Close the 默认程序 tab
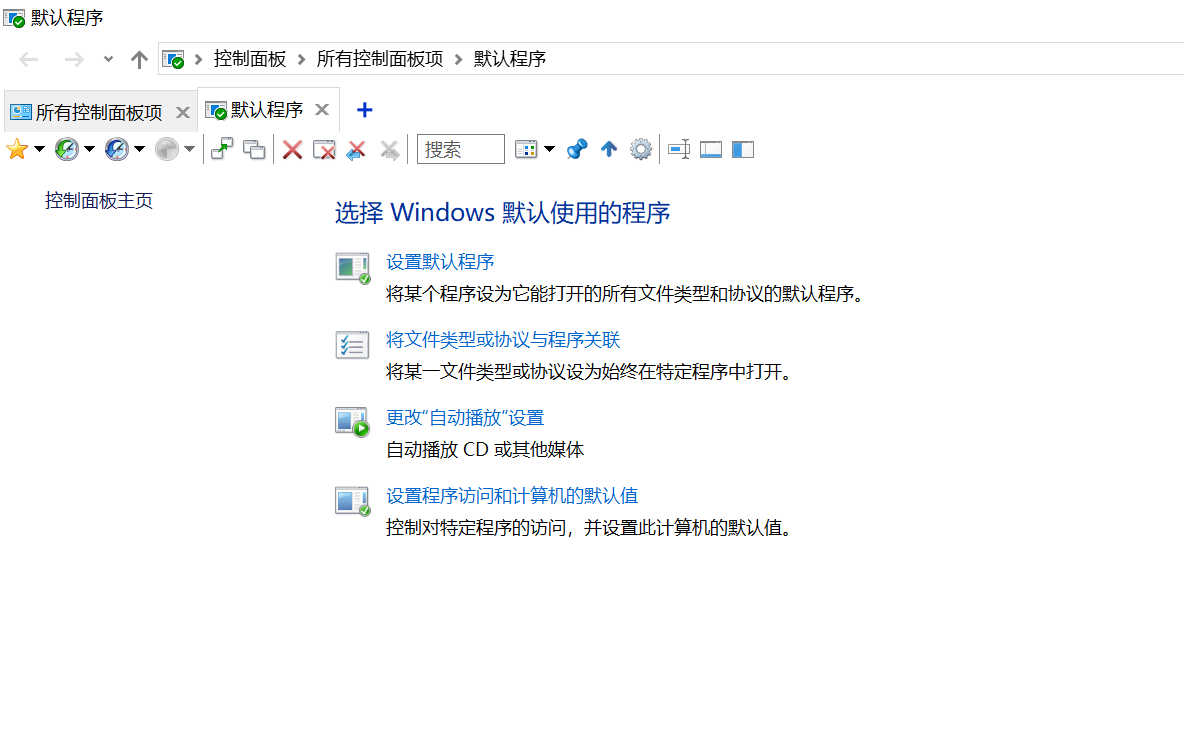The height and width of the screenshot is (747, 1184). click(322, 110)
